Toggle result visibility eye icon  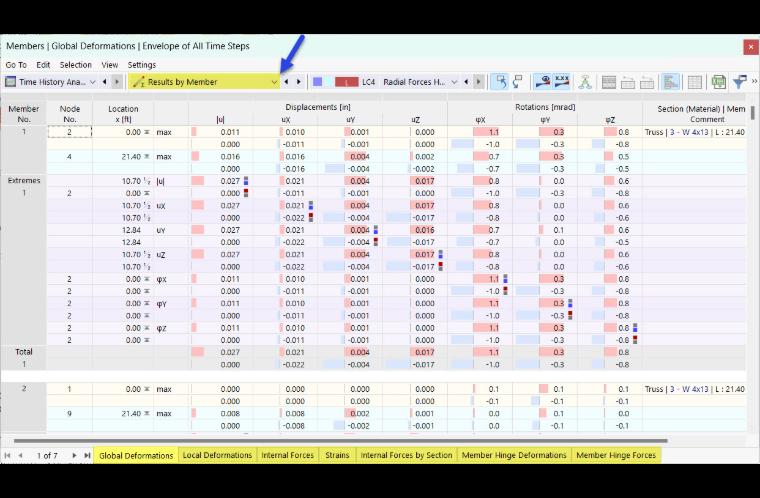click(x=542, y=82)
